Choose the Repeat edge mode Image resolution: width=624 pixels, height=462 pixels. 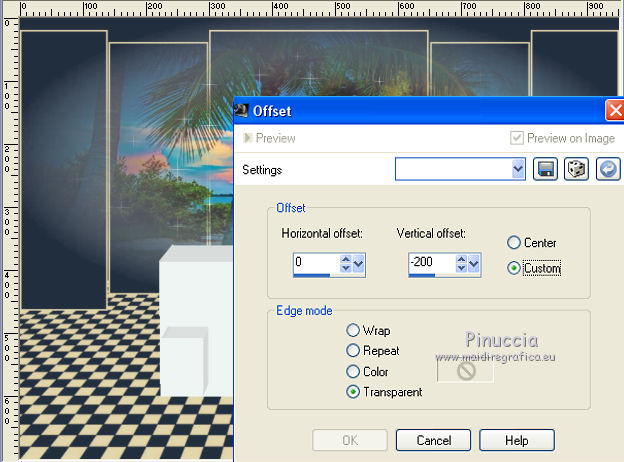[353, 351]
